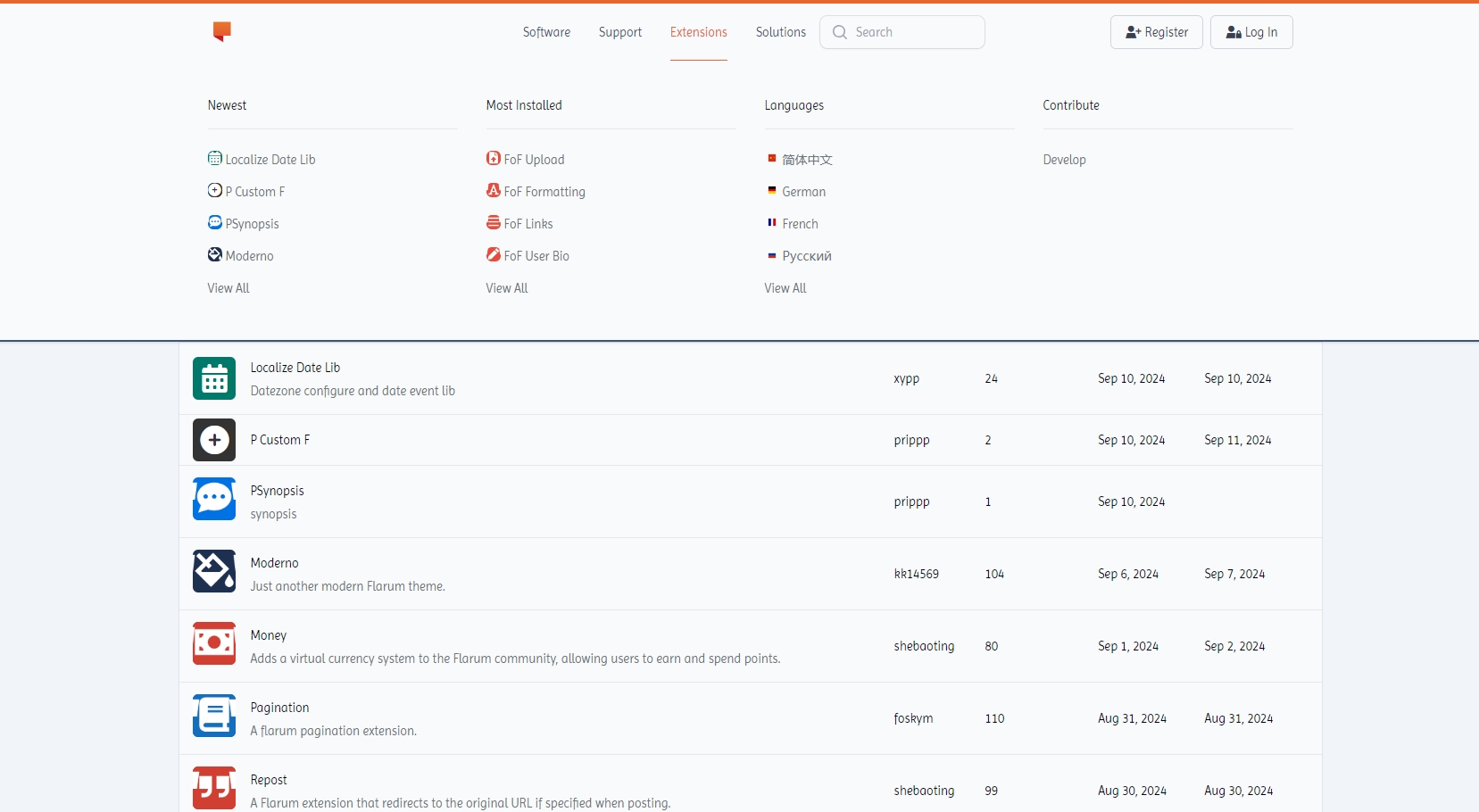Open FoF Links link
Viewport: 1479px width, 812px height.
click(x=528, y=224)
